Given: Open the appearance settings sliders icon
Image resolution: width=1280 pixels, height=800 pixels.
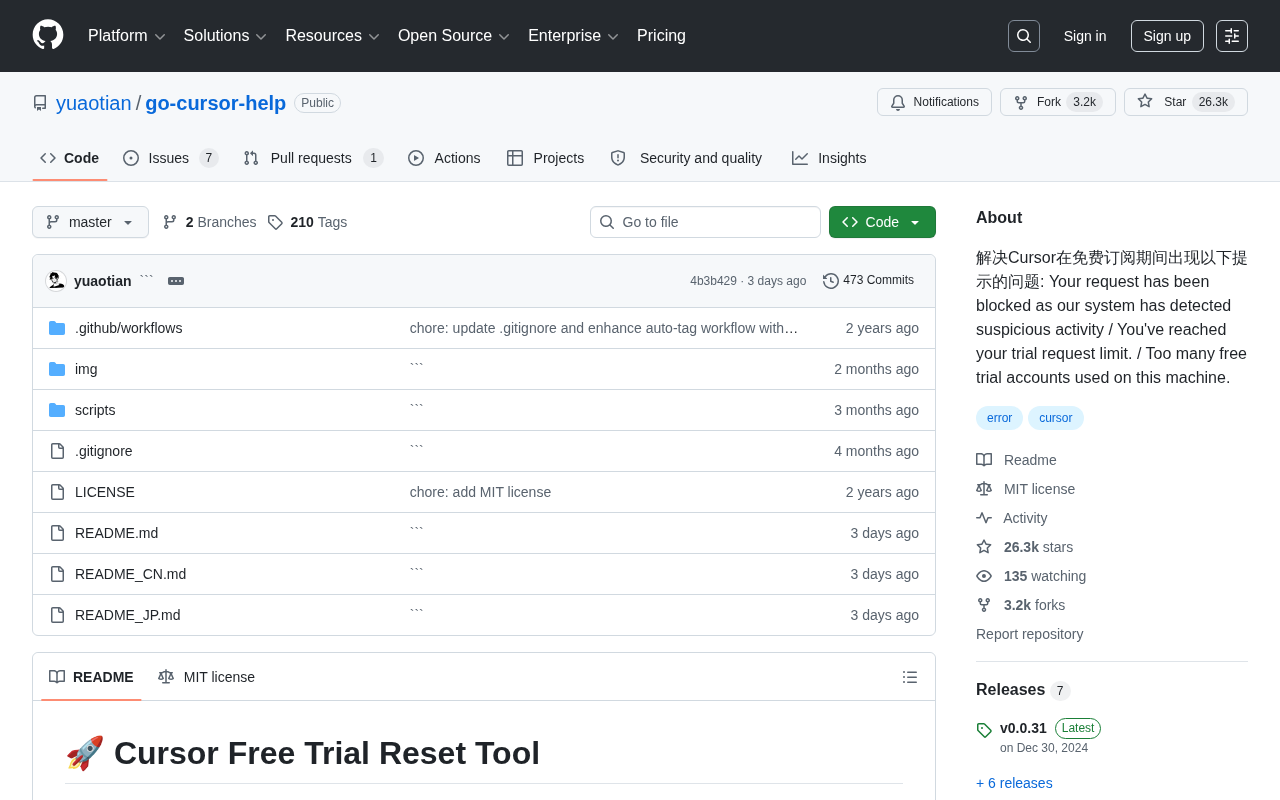Looking at the screenshot, I should click(x=1232, y=36).
